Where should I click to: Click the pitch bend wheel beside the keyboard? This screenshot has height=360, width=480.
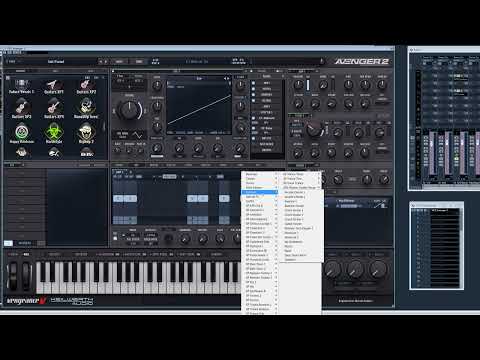click(13, 275)
